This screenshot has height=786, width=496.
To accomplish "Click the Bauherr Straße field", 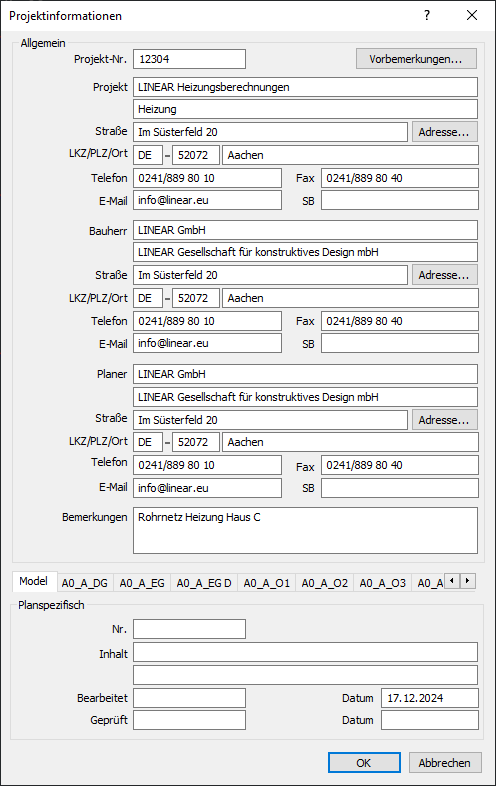I will 270,275.
